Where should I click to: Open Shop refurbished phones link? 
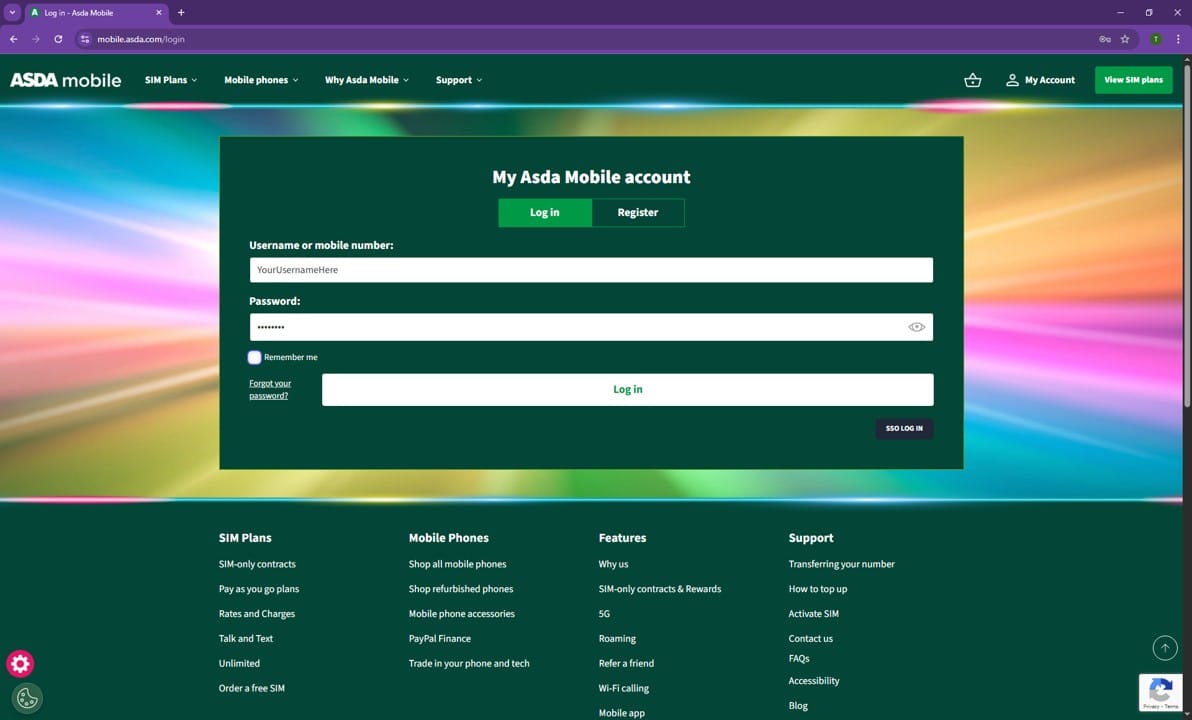pyautogui.click(x=461, y=589)
